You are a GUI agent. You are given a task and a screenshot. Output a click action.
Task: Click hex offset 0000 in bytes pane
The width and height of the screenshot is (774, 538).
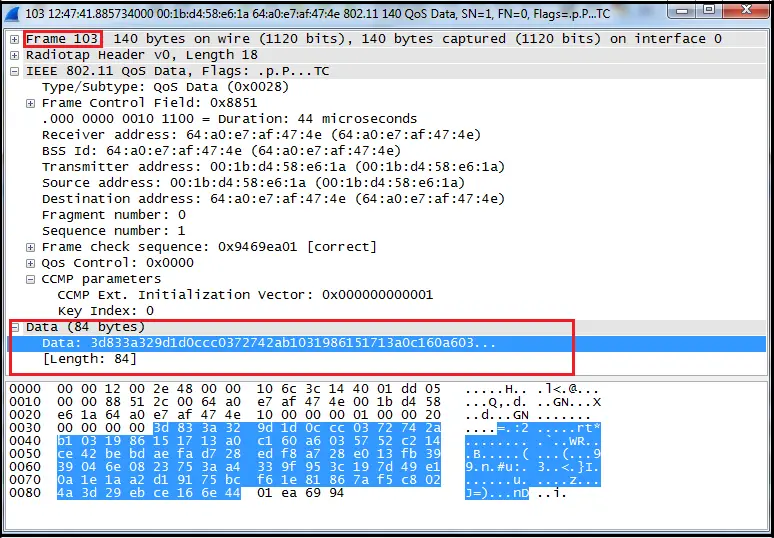point(25,389)
